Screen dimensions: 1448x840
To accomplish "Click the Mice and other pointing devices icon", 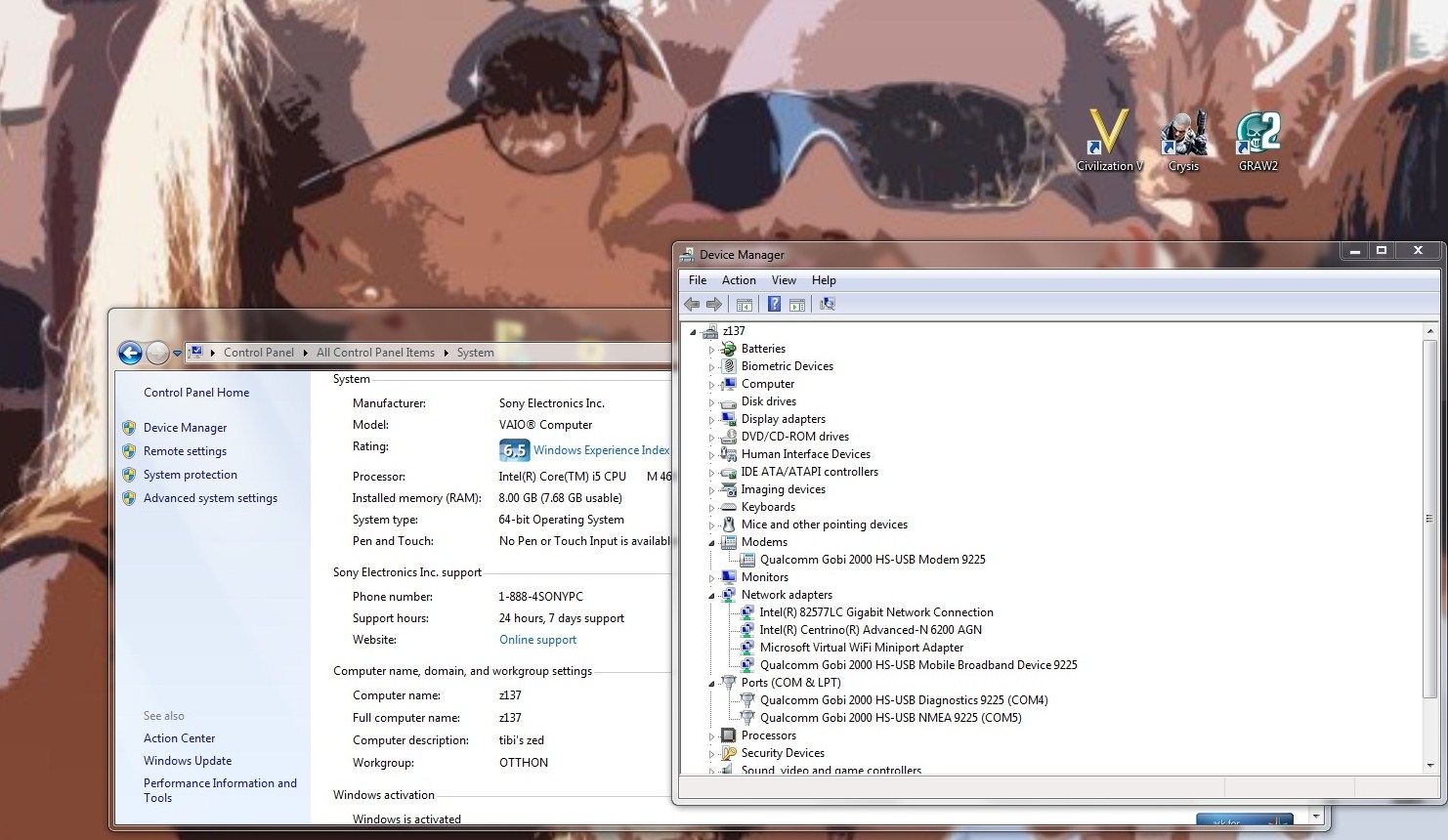I will pyautogui.click(x=728, y=525).
